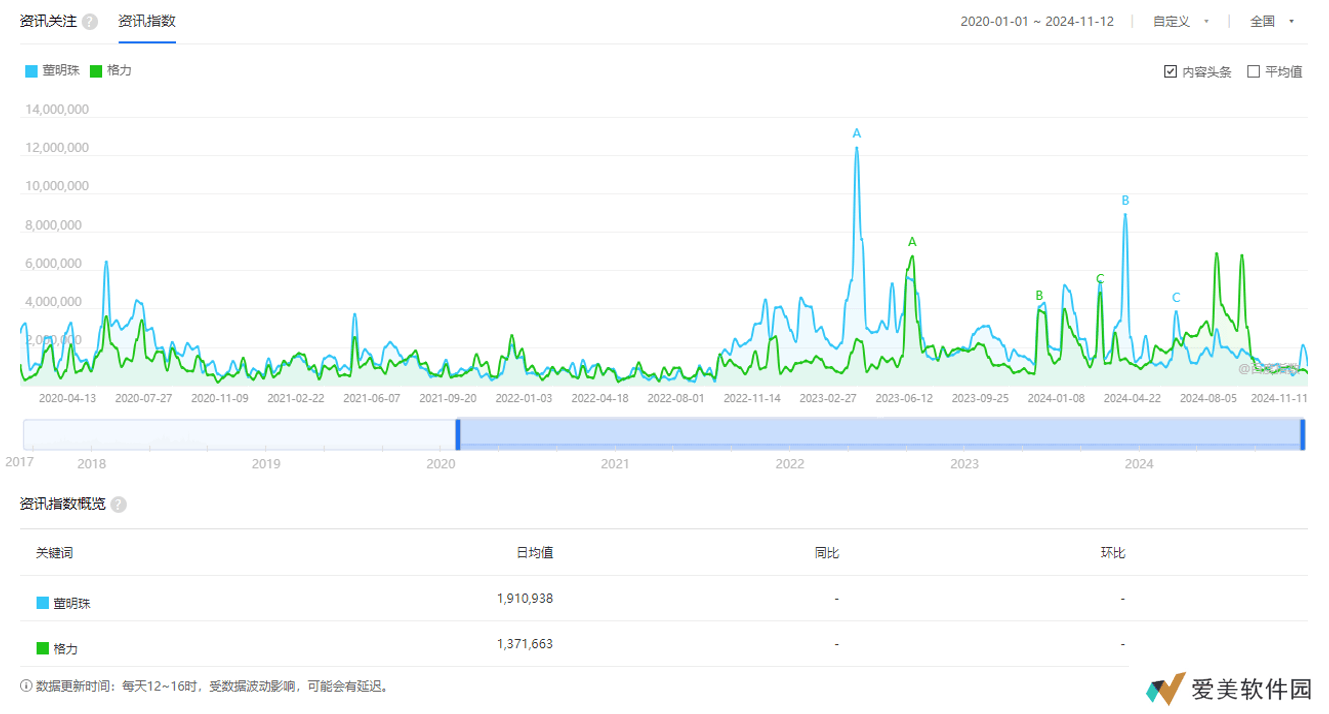The width and height of the screenshot is (1329, 714).
Task: Click the blue marker A at the highest peak
Action: point(856,133)
